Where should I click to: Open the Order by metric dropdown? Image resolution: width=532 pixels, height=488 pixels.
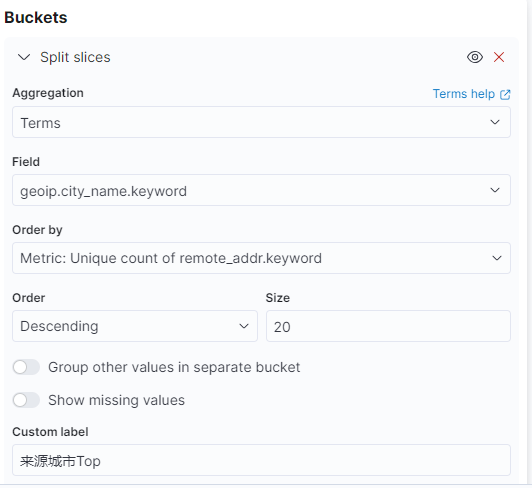(x=261, y=258)
